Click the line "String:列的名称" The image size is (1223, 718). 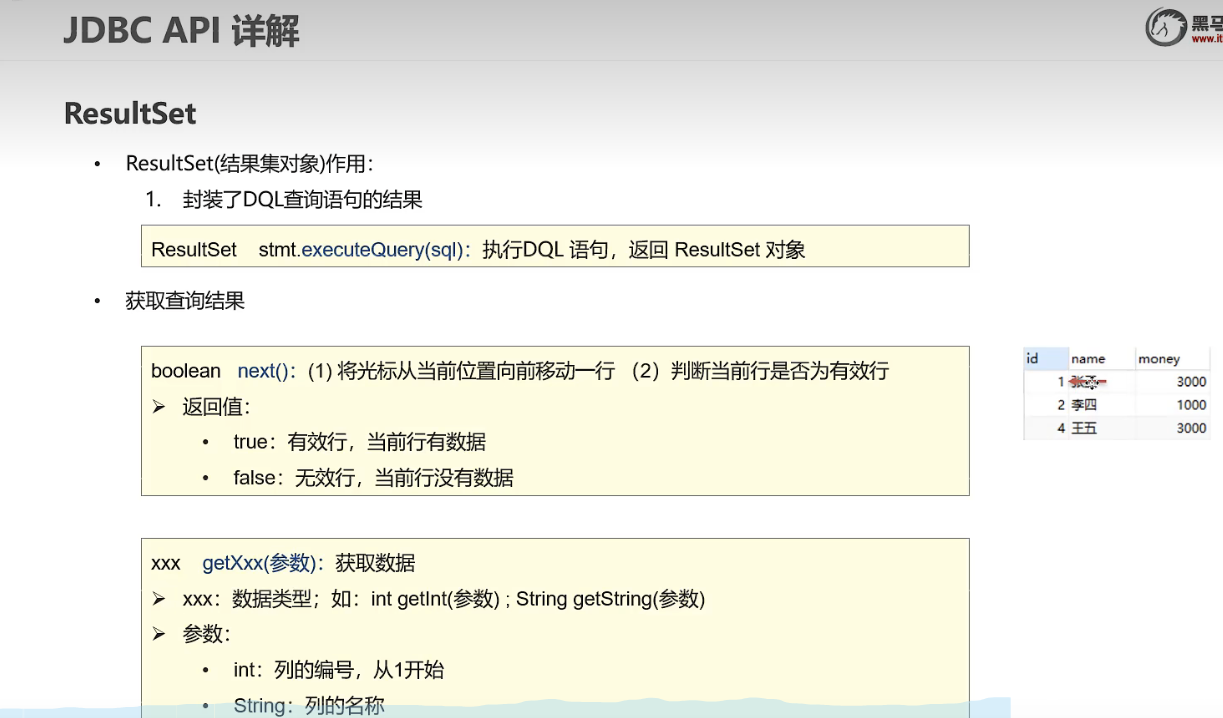pos(309,705)
